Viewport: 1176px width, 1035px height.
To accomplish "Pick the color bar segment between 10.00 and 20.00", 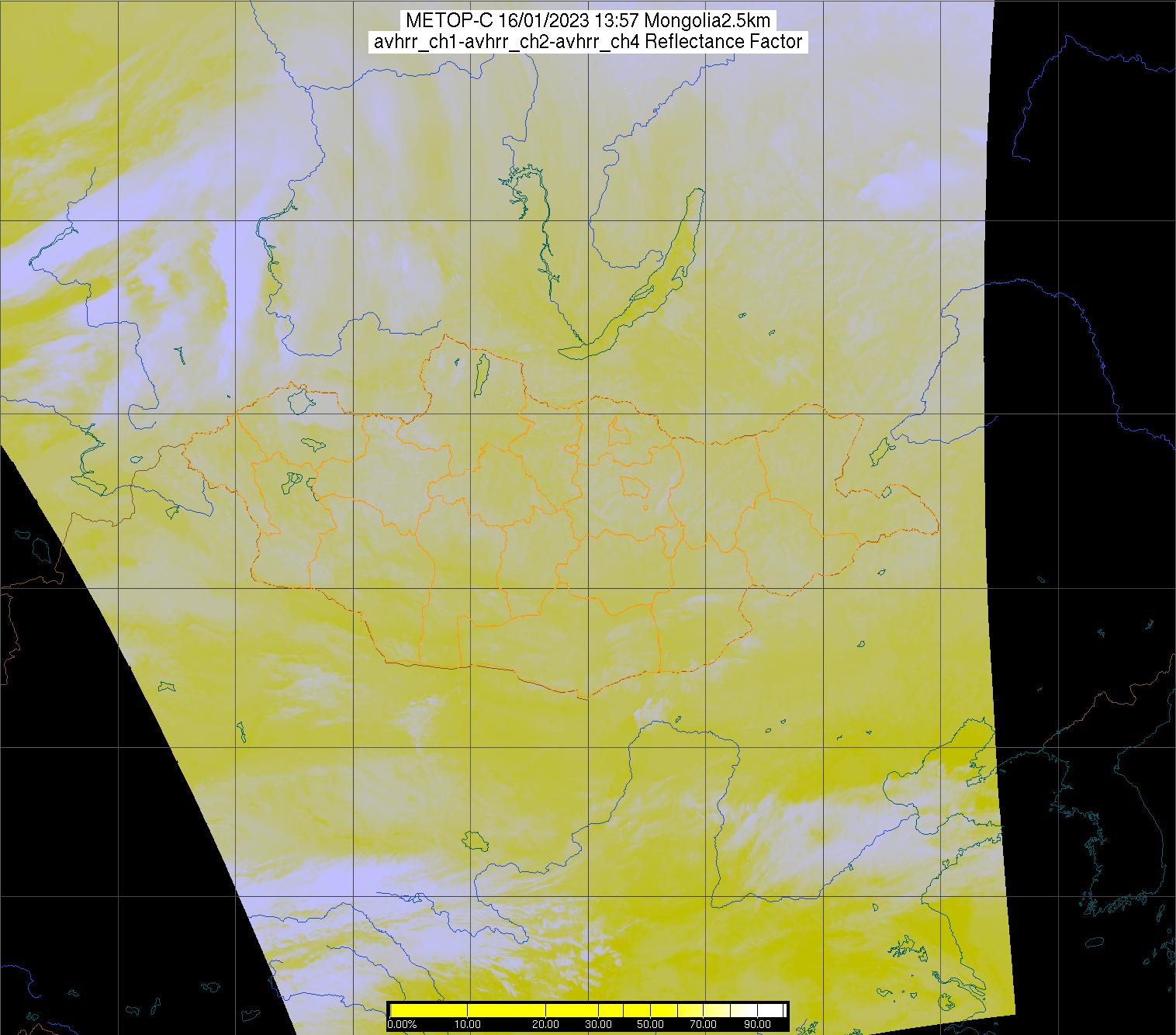I will pos(507,1010).
